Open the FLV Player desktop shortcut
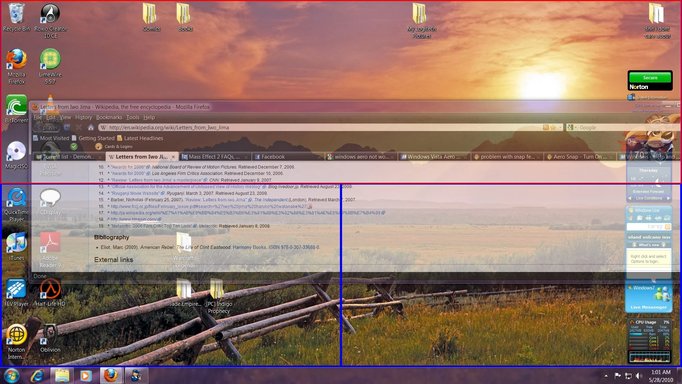Viewport: 682px width, 384px height. click(x=17, y=293)
